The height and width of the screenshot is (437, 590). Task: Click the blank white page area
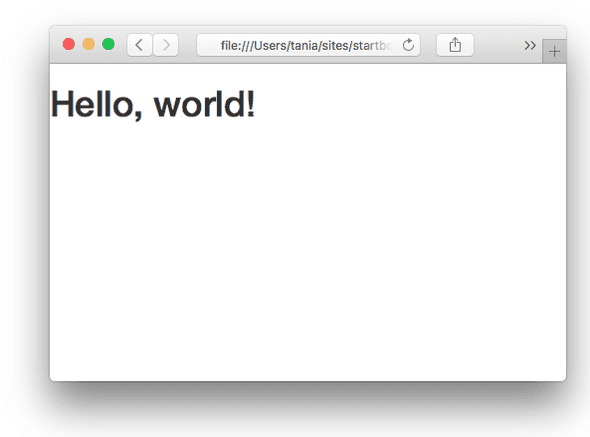(308, 248)
